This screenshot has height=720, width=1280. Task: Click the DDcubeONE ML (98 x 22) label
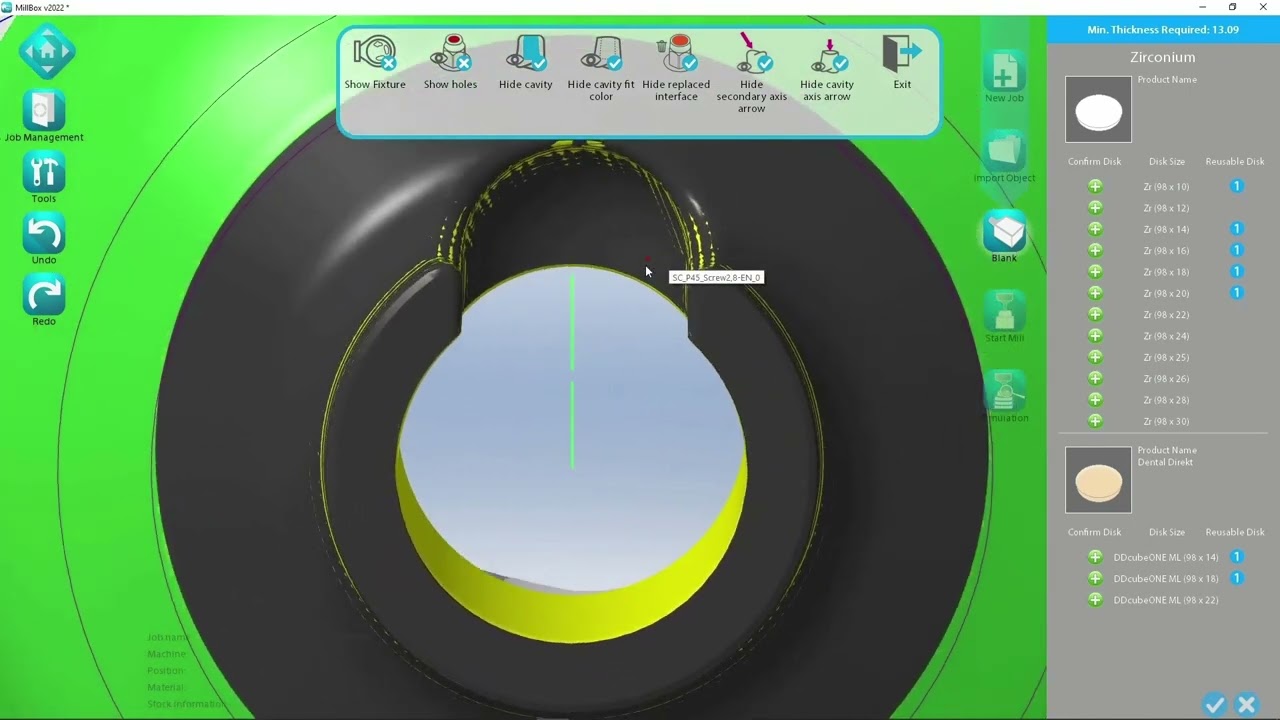coord(1166,600)
